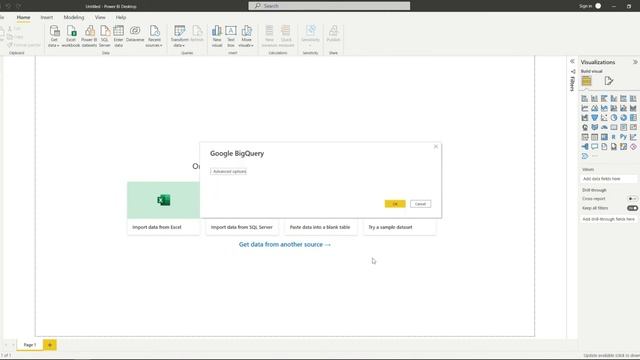Select the Page 1 tab
Viewport: 640px width, 360px height.
(x=29, y=345)
